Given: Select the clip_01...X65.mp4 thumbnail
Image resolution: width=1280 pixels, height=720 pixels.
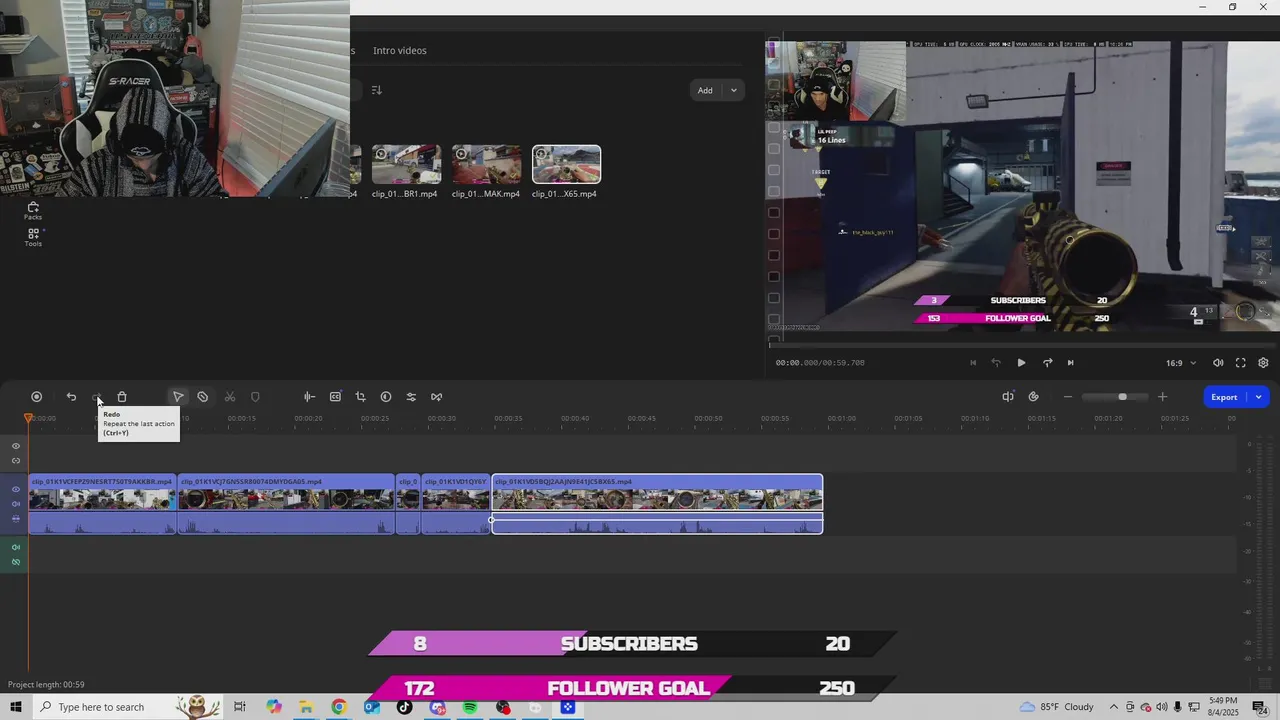Looking at the screenshot, I should tap(566, 165).
